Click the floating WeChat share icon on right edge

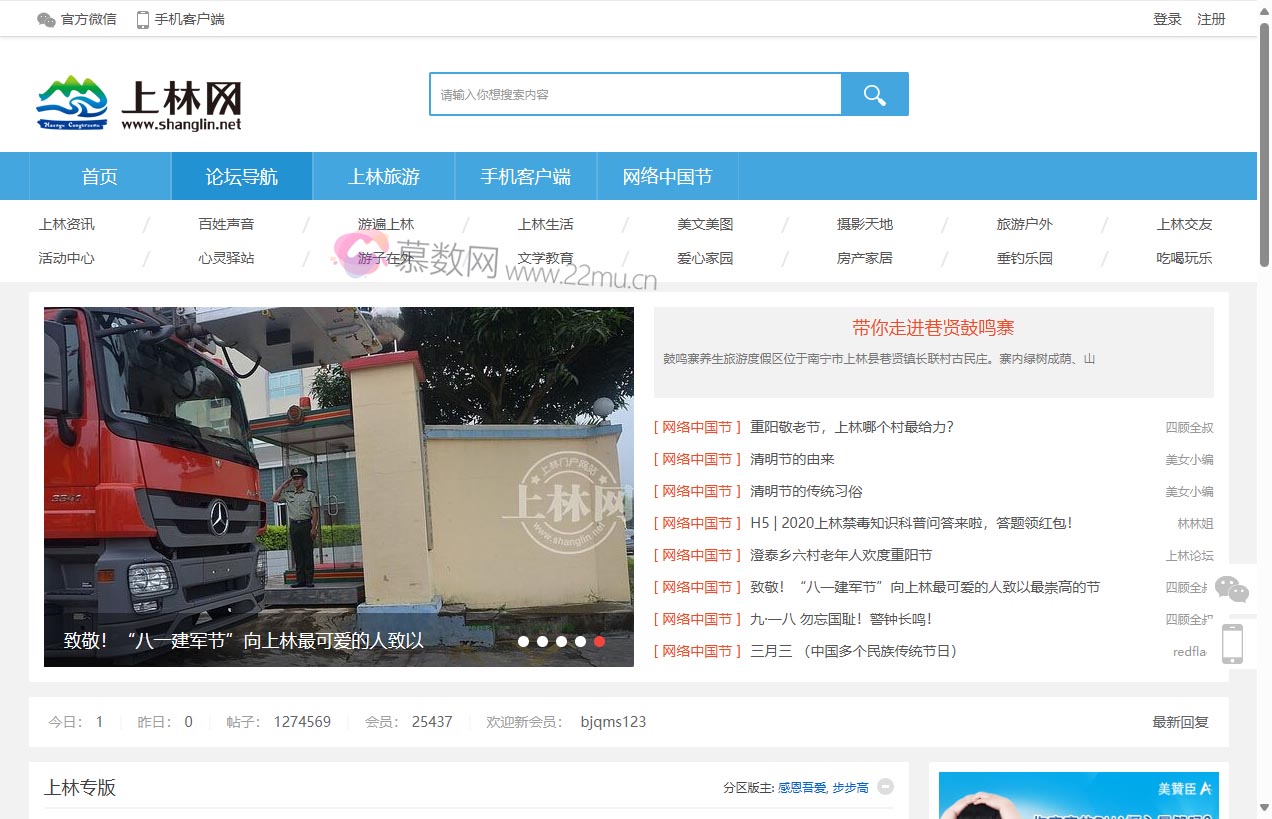[1232, 589]
